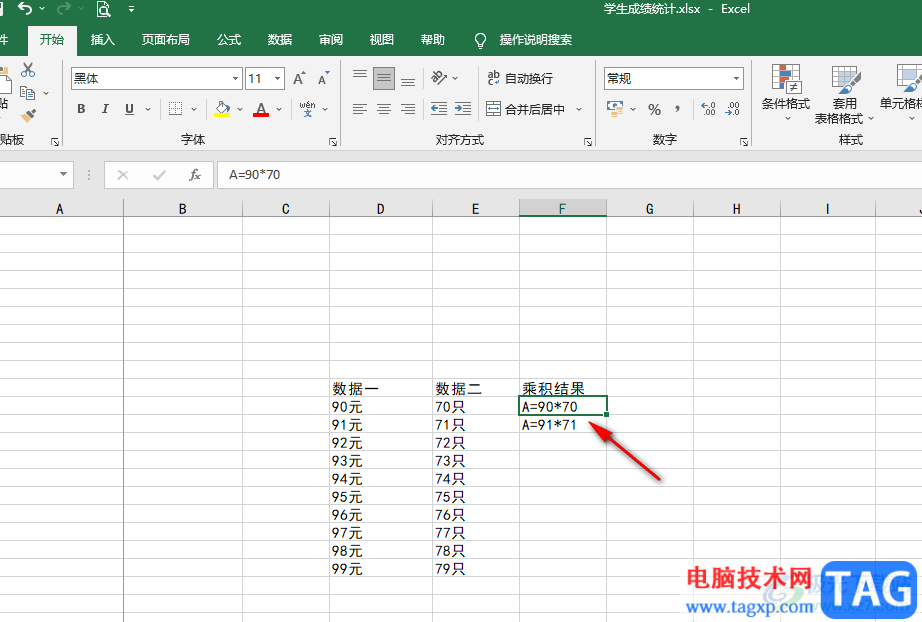Viewport: 922px width, 622px height.
Task: Expand the Underline style dropdown arrow
Action: click(148, 109)
